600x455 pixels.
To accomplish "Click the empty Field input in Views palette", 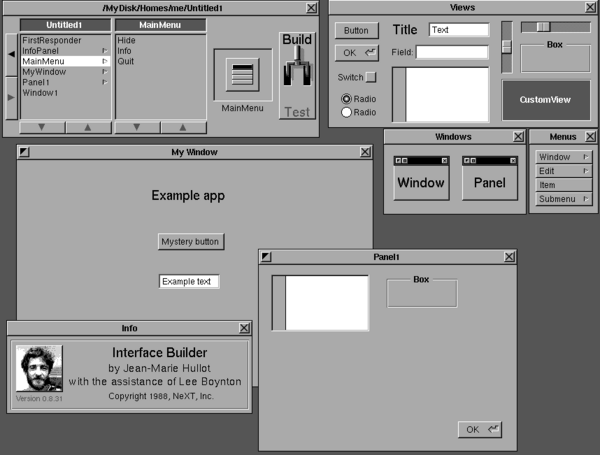I will point(452,52).
